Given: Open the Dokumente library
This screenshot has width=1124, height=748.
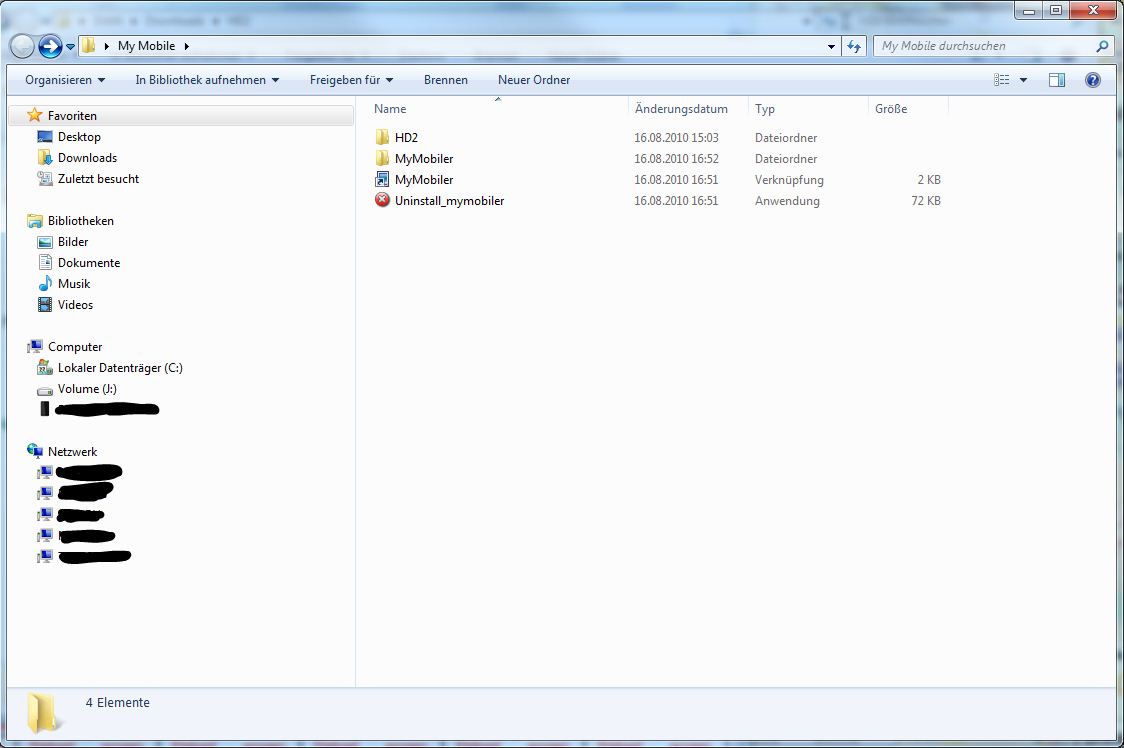Looking at the screenshot, I should [89, 262].
